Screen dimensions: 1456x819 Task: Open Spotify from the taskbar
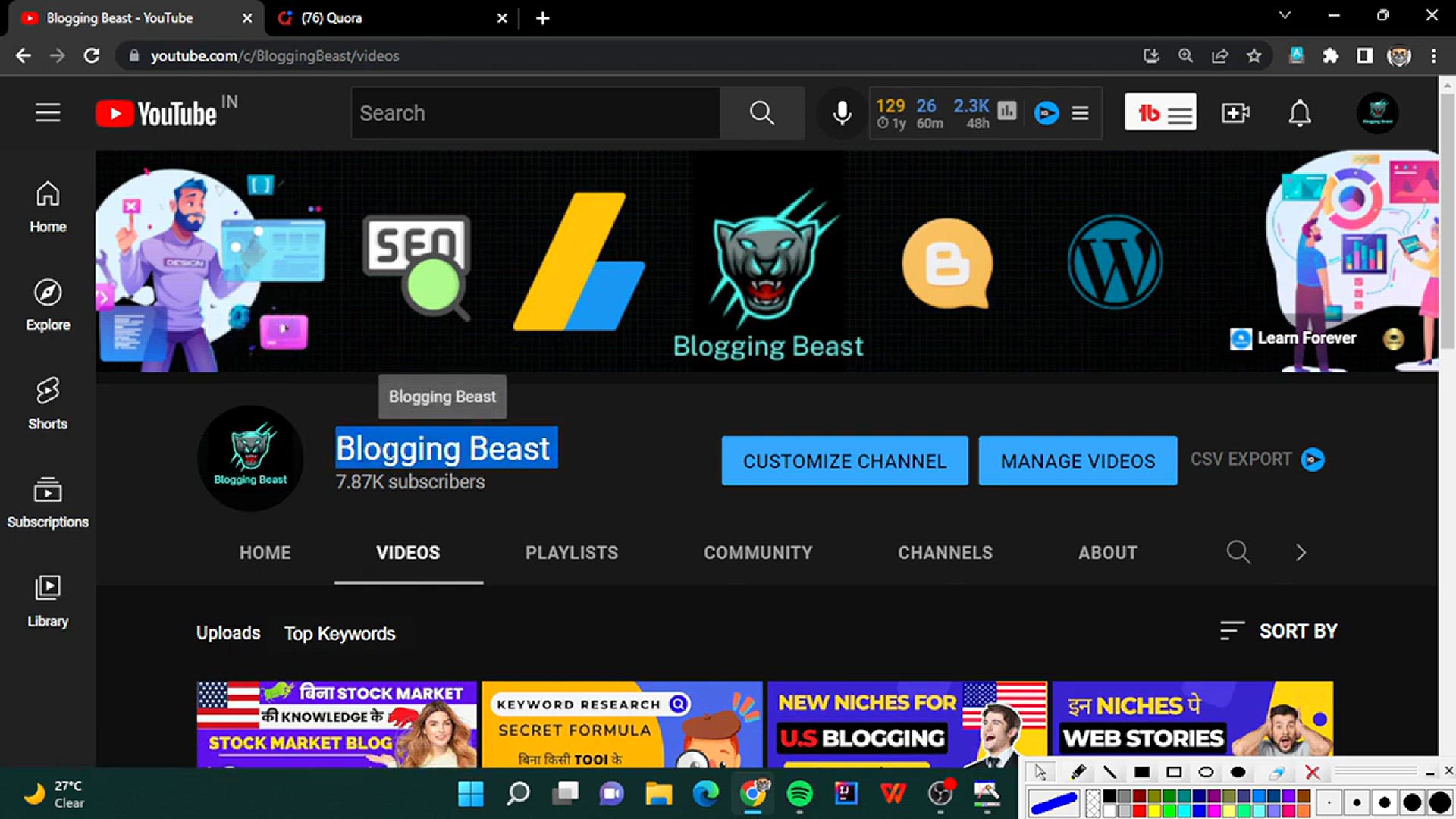(799, 793)
